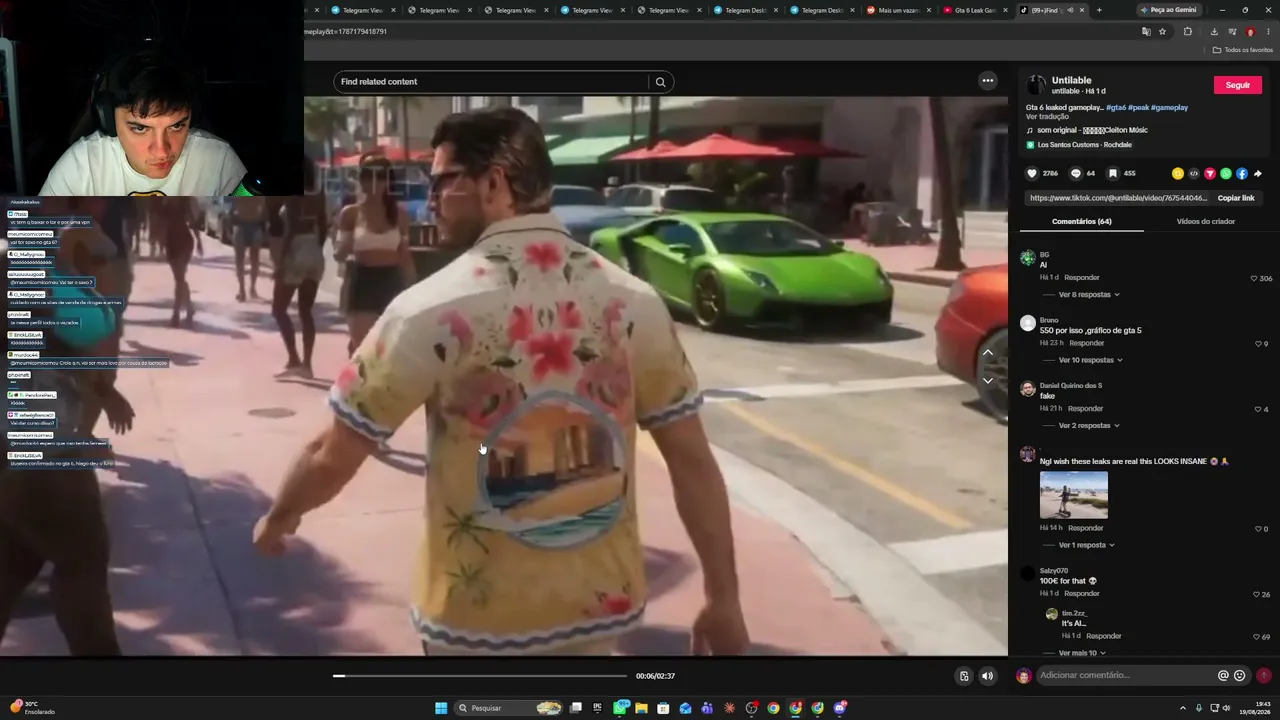
Task: Reply to Bruno's comment via Responder
Action: click(1087, 343)
